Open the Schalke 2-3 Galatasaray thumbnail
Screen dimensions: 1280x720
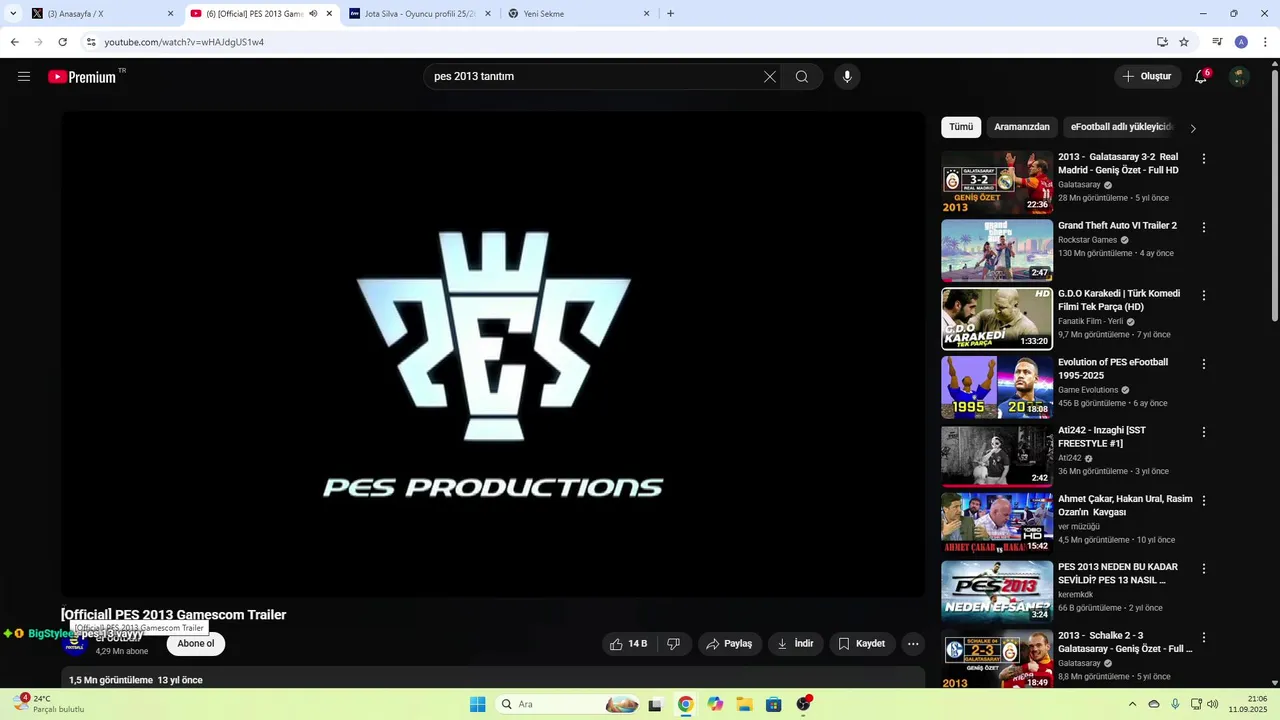click(x=997, y=660)
